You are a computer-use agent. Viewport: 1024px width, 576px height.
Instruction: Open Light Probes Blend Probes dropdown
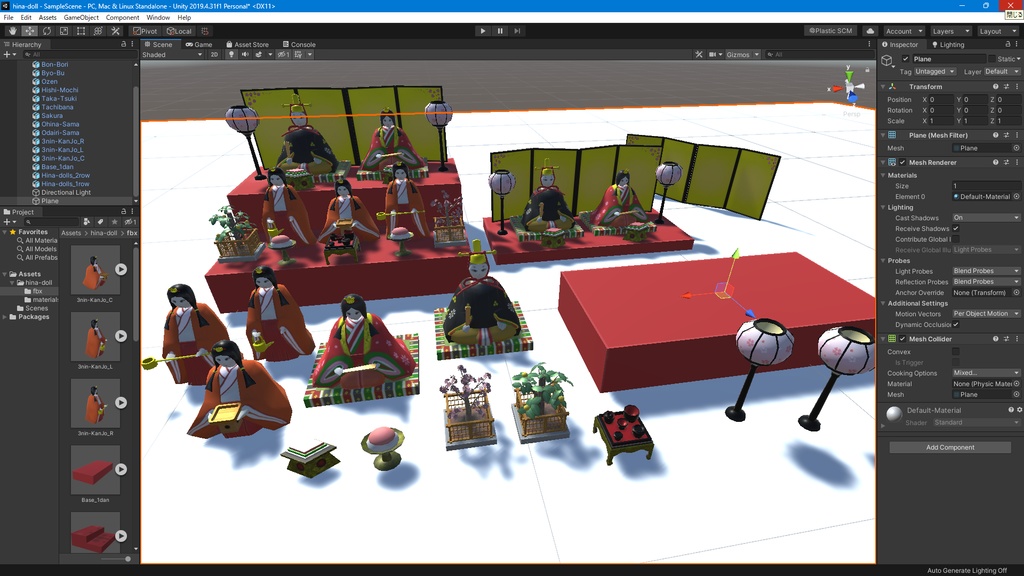point(986,271)
